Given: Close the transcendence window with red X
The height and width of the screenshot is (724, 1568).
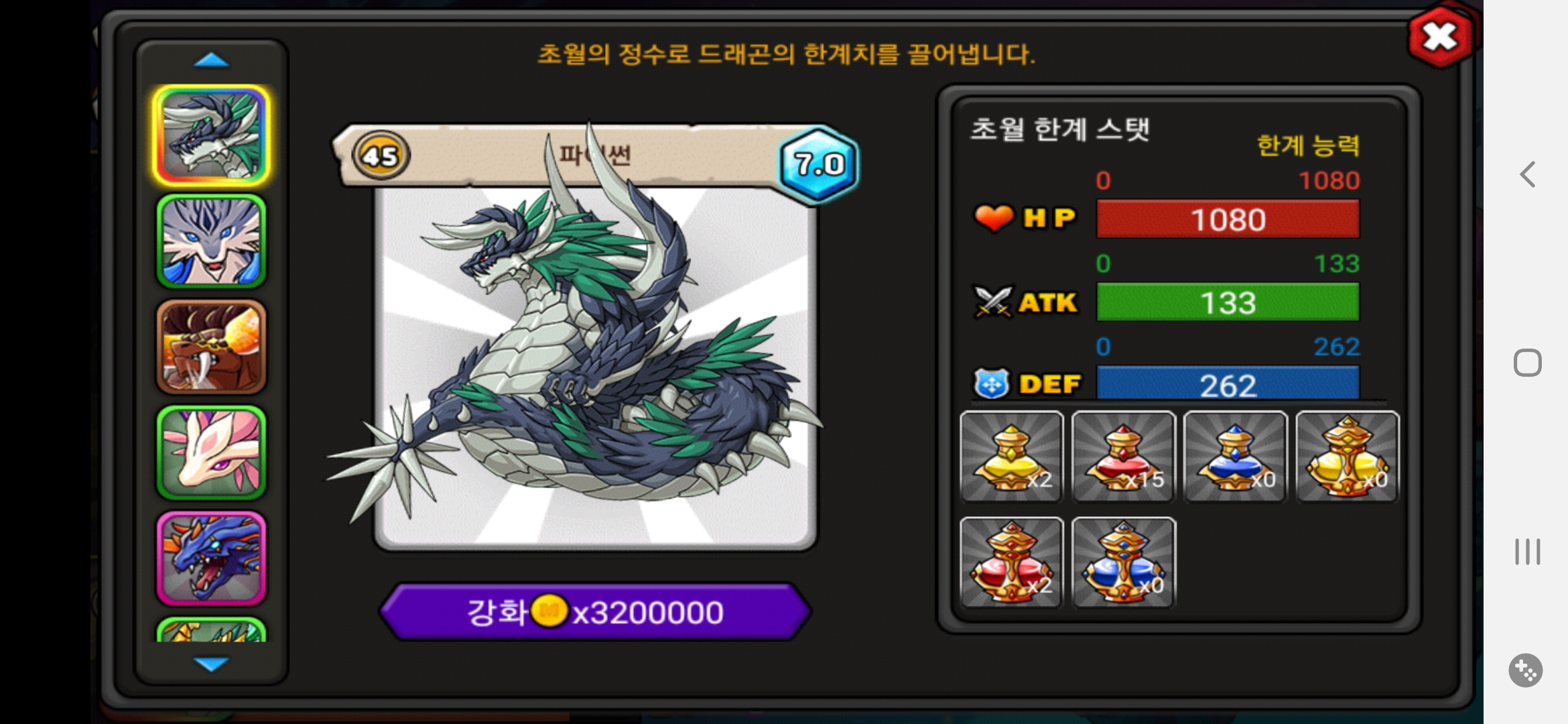Looking at the screenshot, I should (1441, 37).
